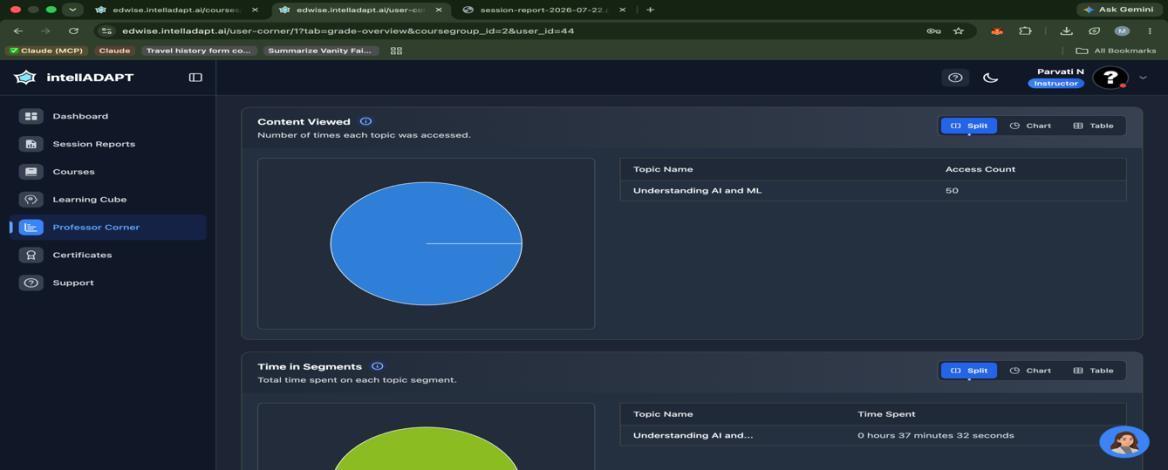Screen dimensions: 1168x470
Task: Open help via the header question-mark icon
Action: [955, 77]
